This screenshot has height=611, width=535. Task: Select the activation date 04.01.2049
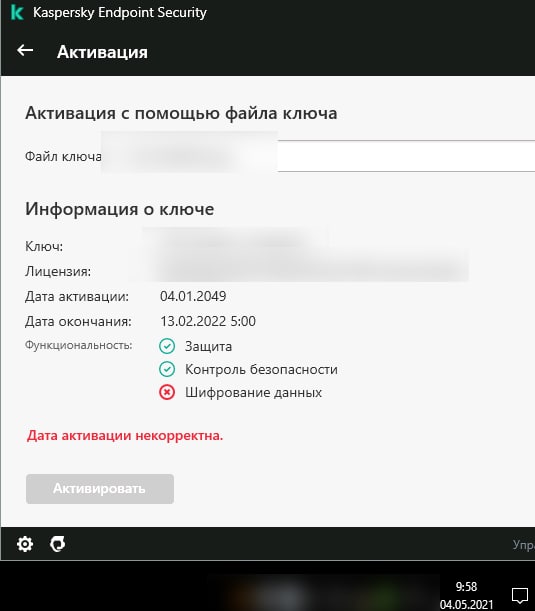click(193, 296)
